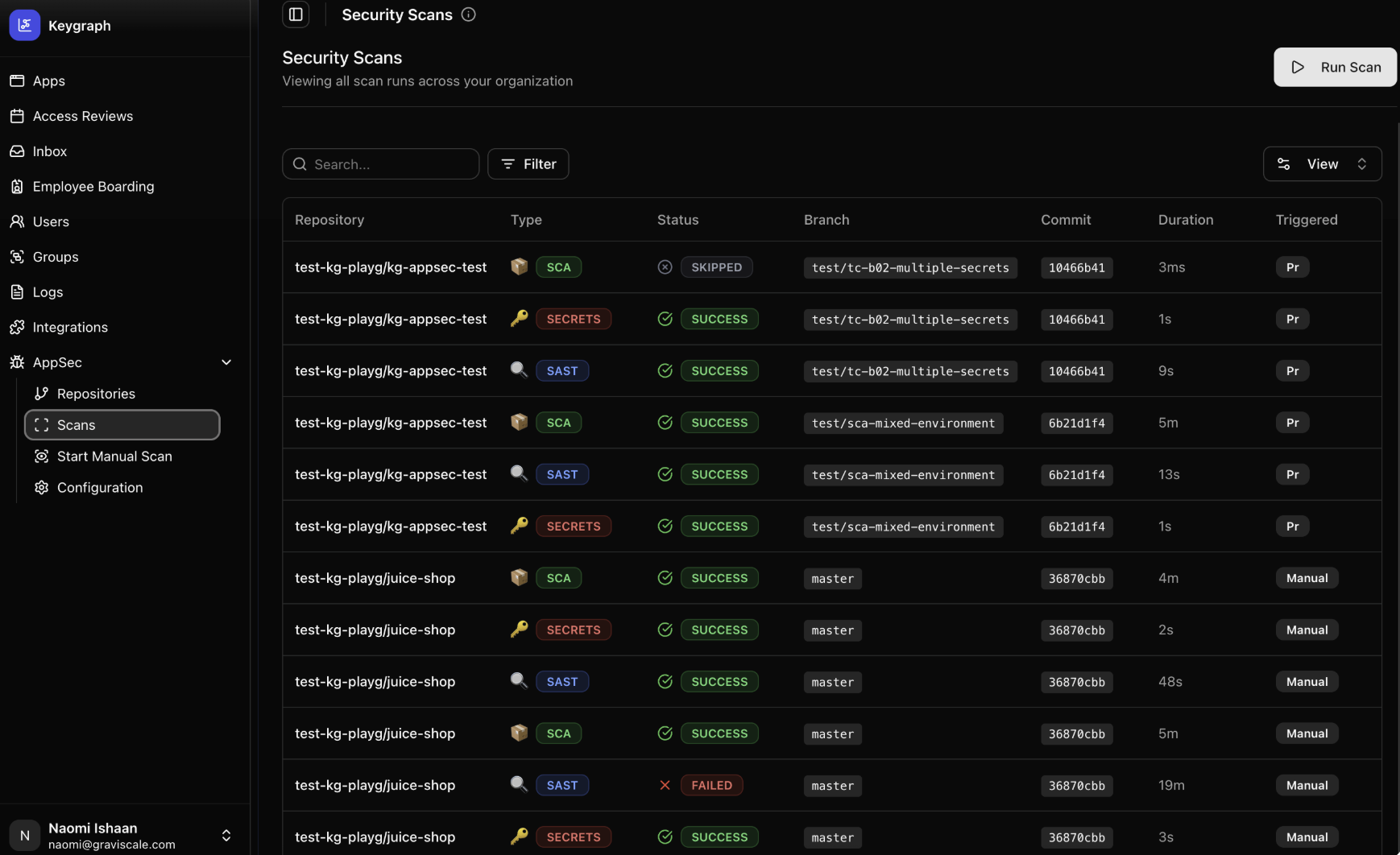This screenshot has height=855, width=1400.
Task: Click the Run Scan button
Action: point(1335,68)
